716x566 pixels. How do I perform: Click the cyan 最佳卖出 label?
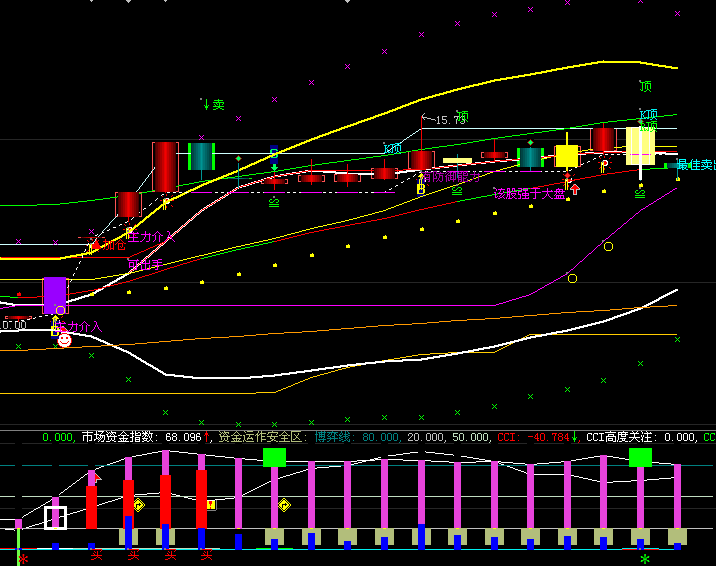(x=696, y=165)
